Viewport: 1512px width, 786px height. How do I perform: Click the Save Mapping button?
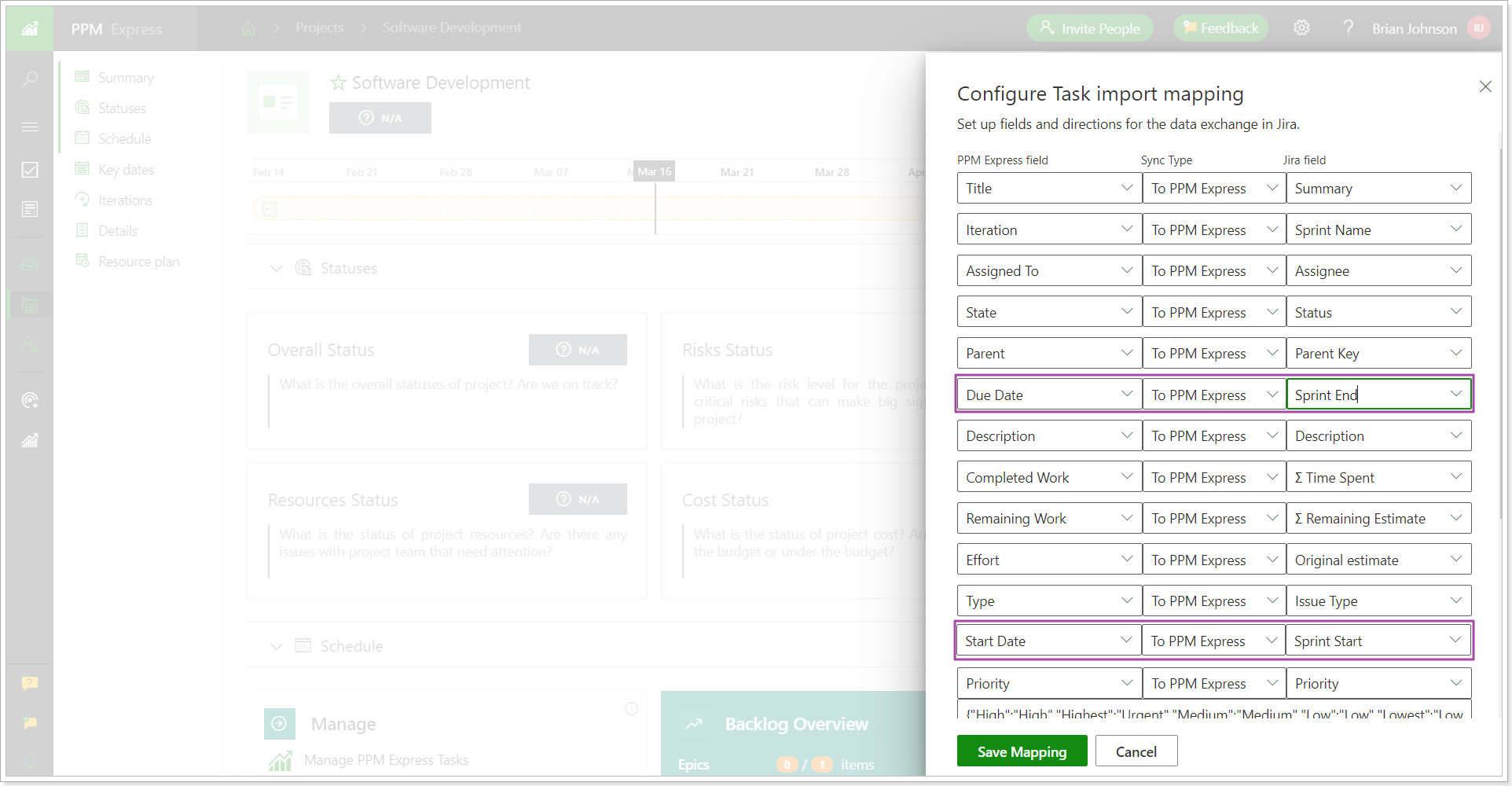pyautogui.click(x=1022, y=751)
